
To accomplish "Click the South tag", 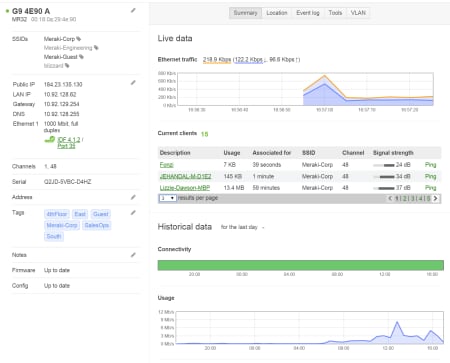I will coord(54,236).
